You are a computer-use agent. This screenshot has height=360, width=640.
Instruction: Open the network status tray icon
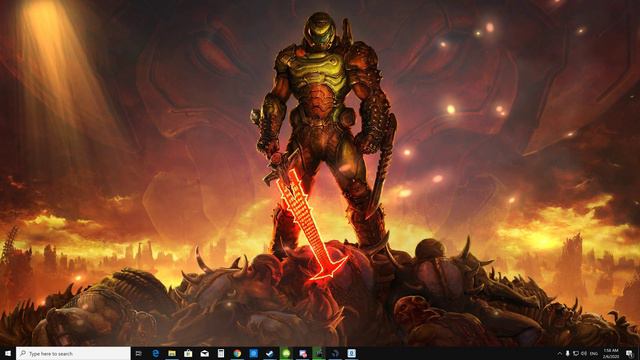[x=576, y=353]
